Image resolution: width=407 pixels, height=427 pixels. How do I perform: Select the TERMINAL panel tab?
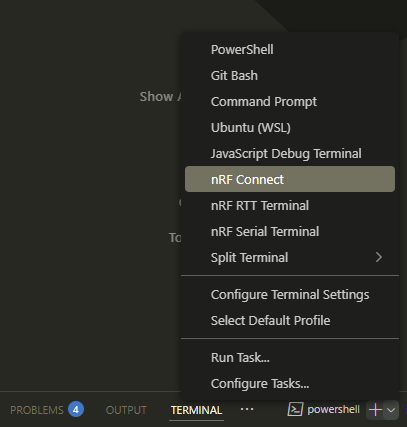(196, 410)
